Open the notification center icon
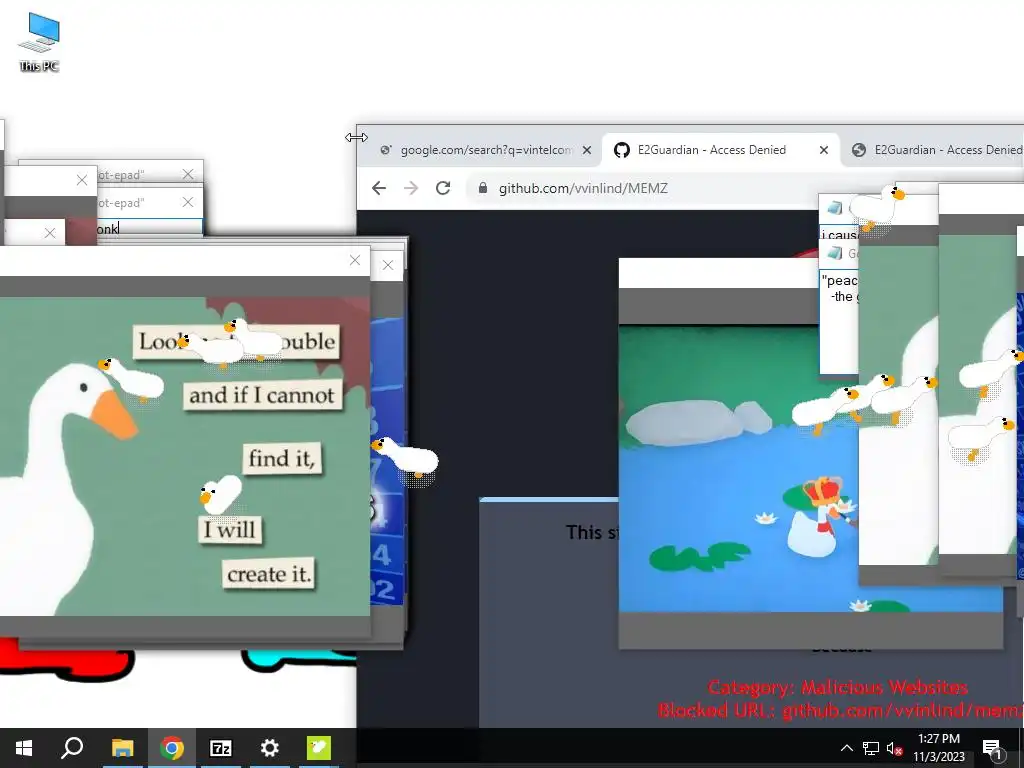The image size is (1024, 768). (991, 748)
